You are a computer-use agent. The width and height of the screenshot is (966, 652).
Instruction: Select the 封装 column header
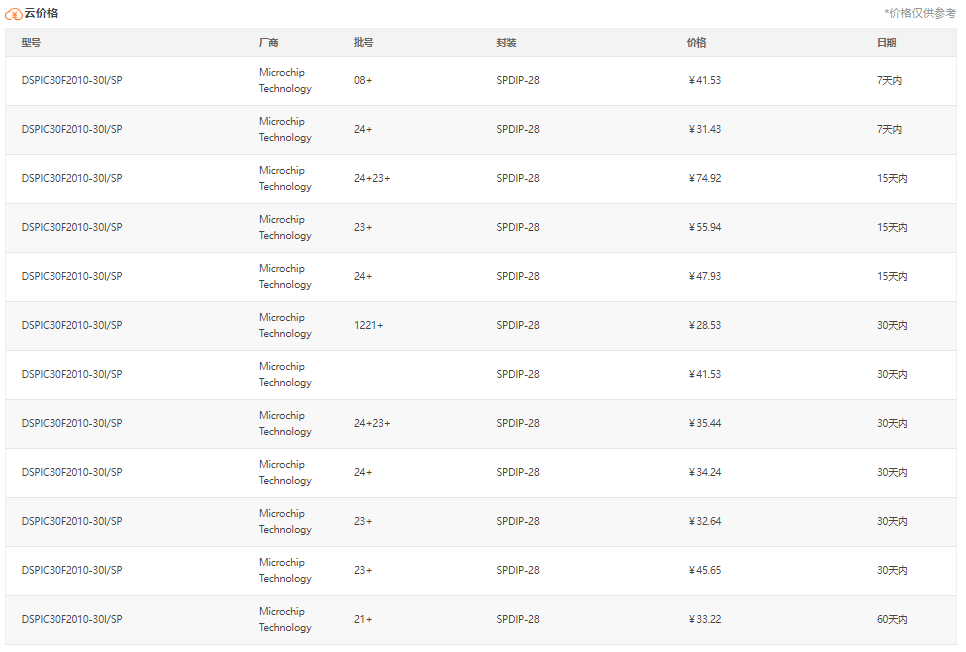[506, 43]
